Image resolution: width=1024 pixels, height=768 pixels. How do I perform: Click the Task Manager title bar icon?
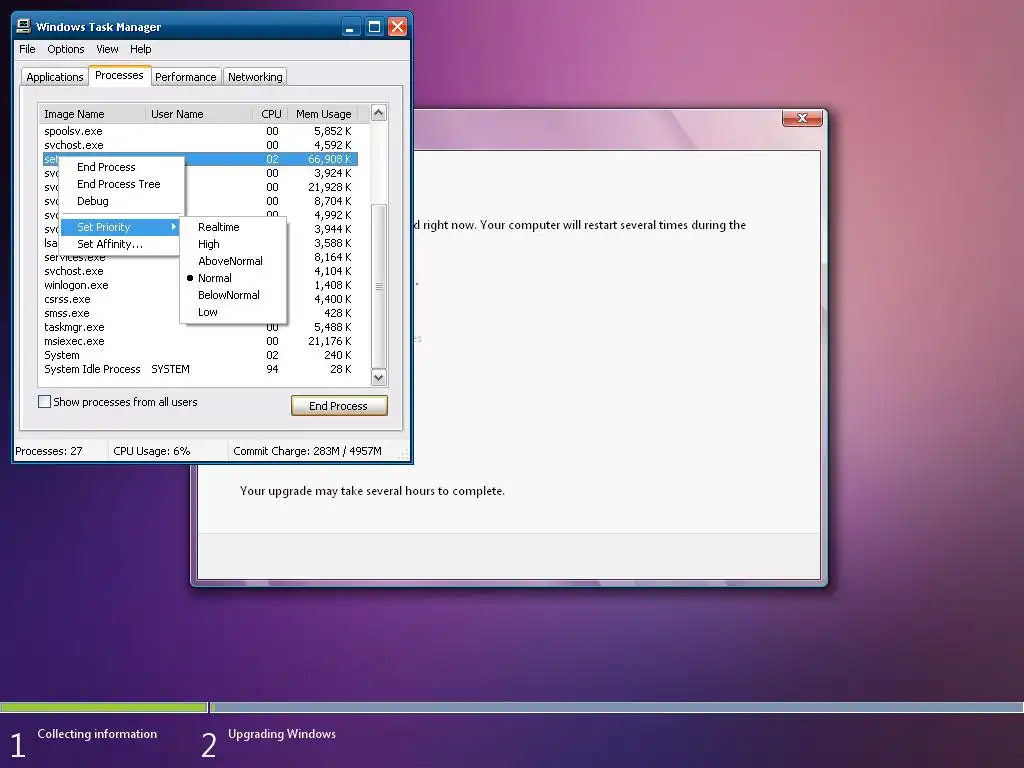24,26
